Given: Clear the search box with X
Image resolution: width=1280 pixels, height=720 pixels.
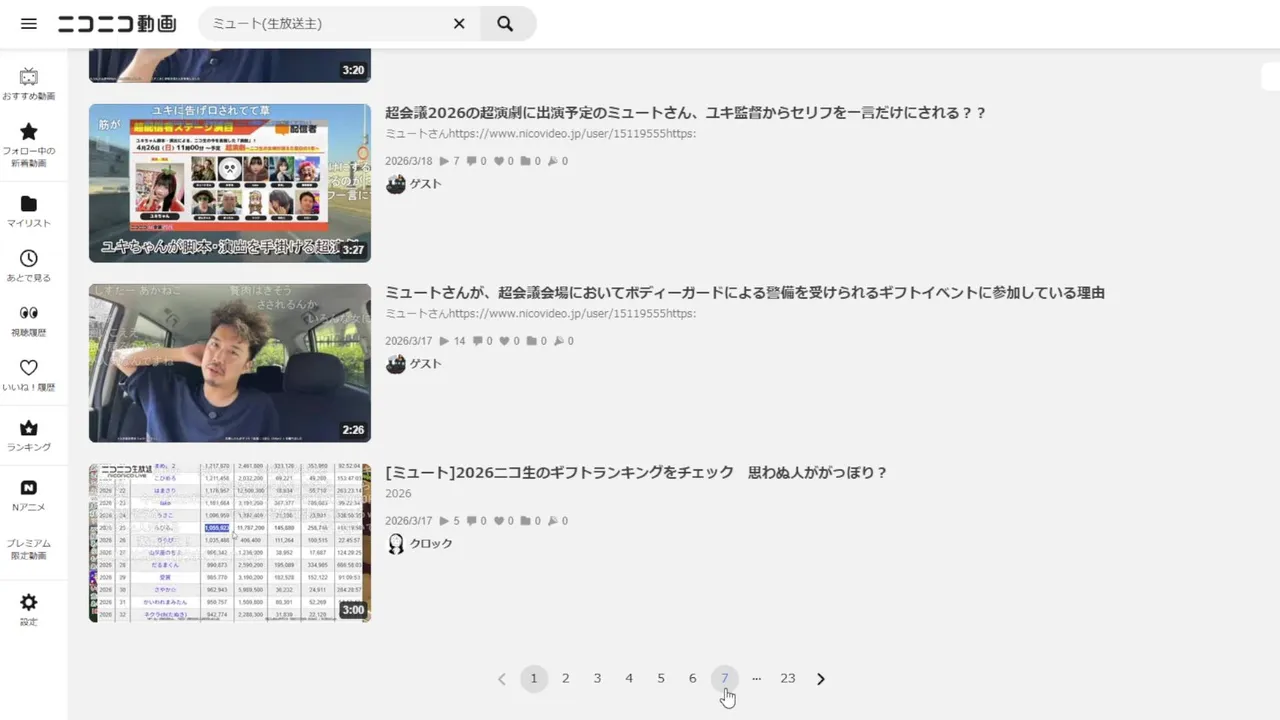Looking at the screenshot, I should coord(459,23).
